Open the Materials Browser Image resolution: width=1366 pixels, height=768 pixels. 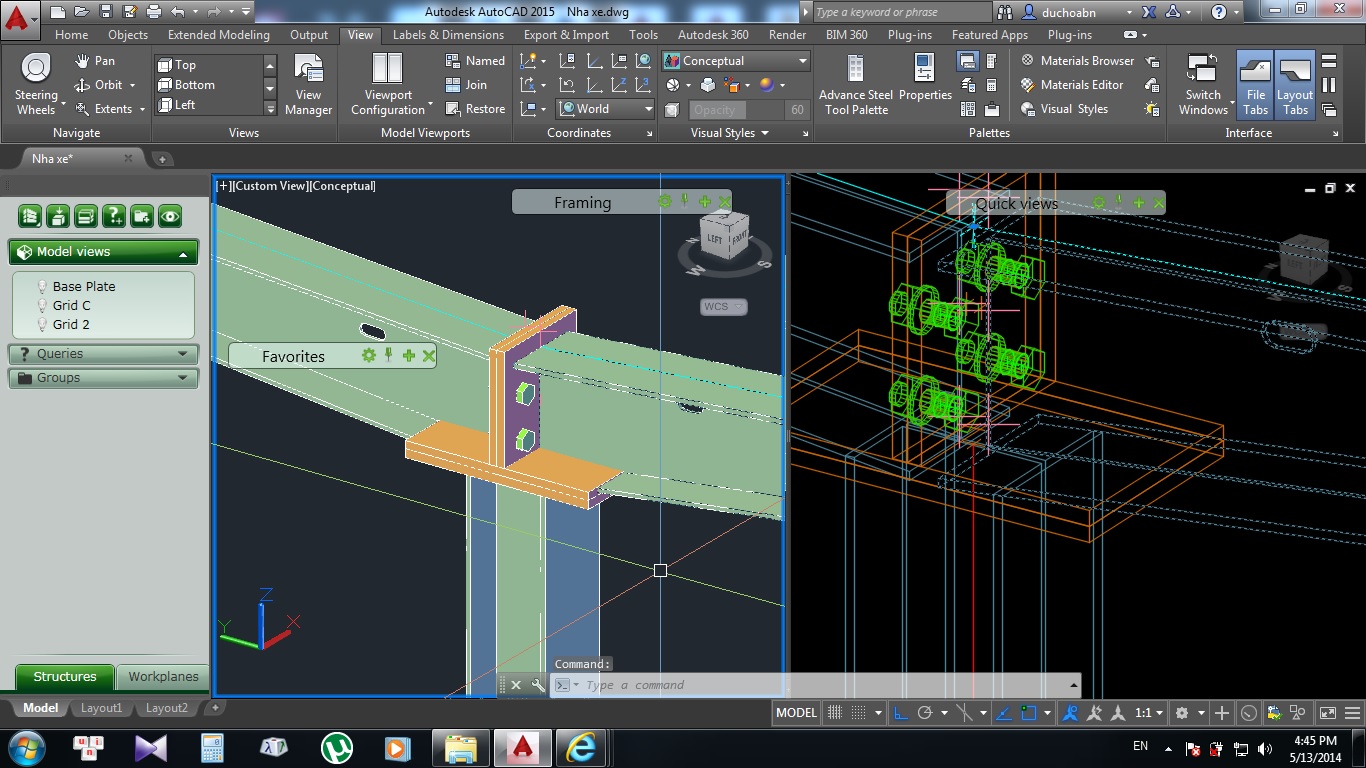[1077, 61]
